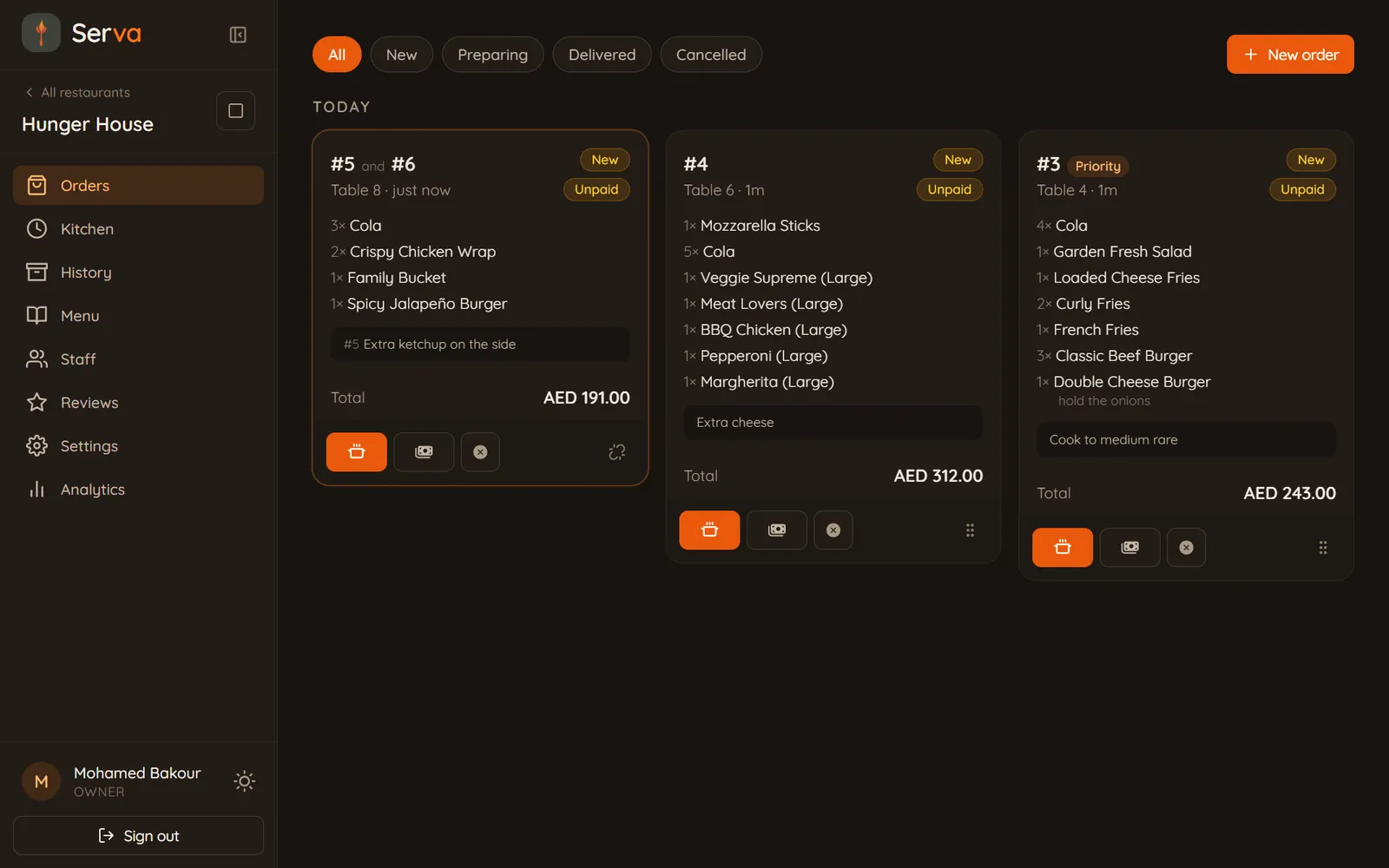This screenshot has height=868, width=1389.
Task: Click the Mohamed Bakour profile avatar
Action: coord(41,782)
